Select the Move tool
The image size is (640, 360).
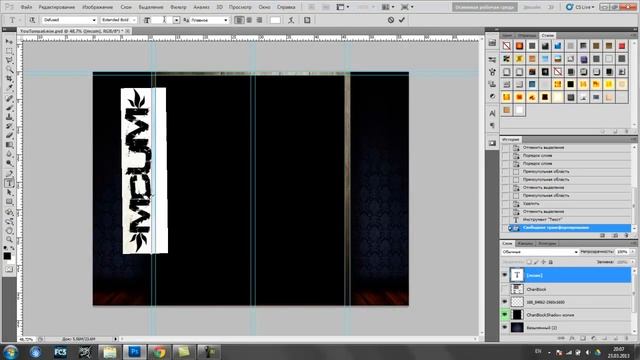coord(9,42)
